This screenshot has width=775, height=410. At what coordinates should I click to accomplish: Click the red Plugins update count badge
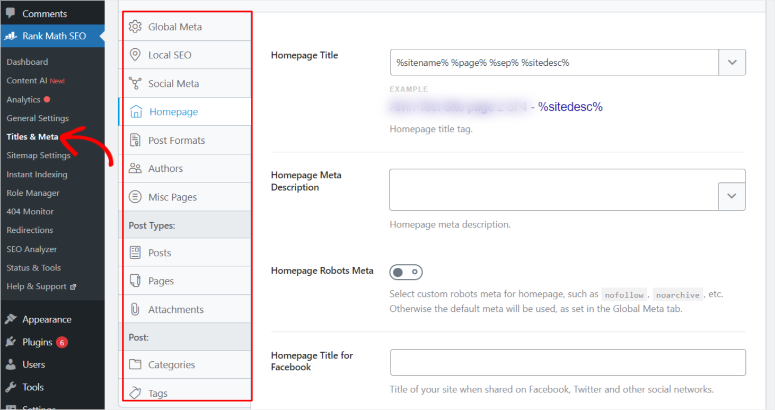(x=62, y=342)
